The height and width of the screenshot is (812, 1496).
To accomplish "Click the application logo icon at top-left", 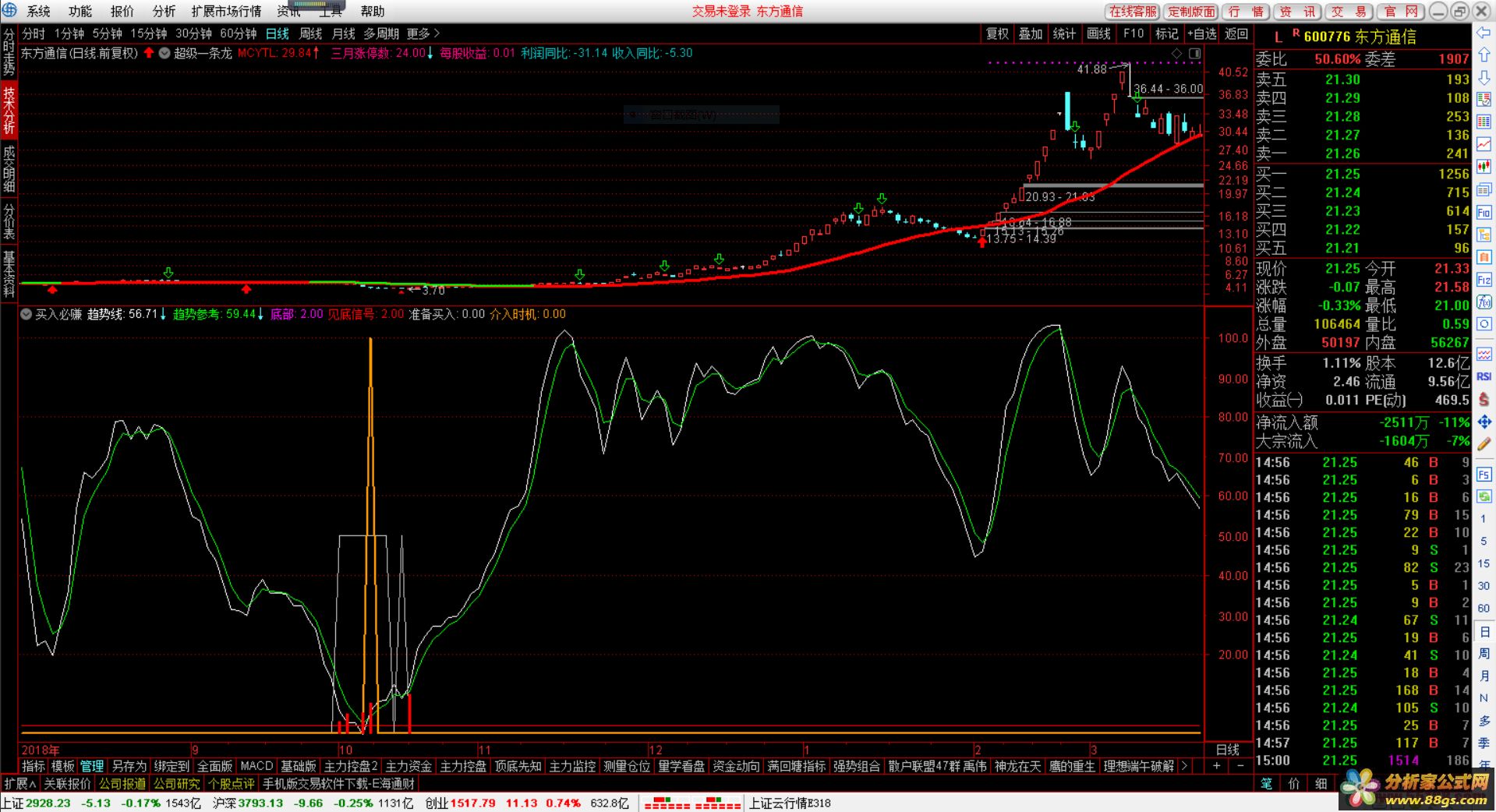I will coord(9,10).
